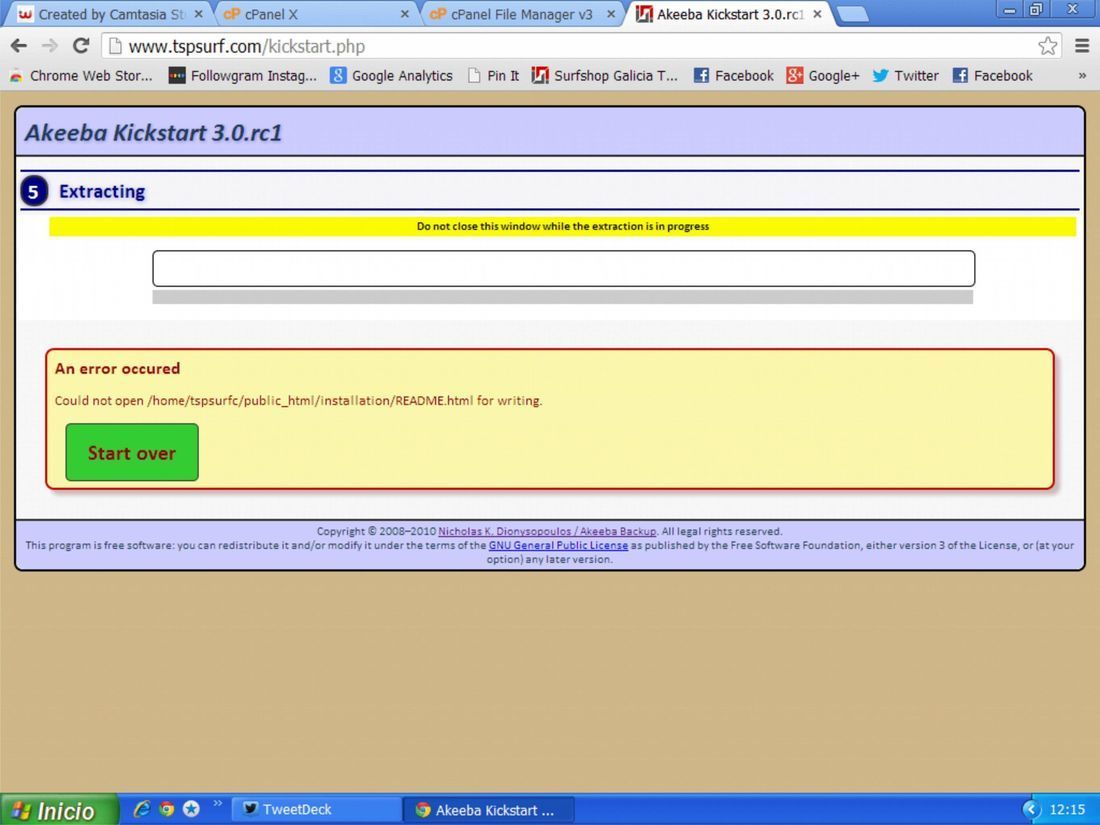Viewport: 1100px width, 825px height.
Task: Select Akeeba Kickstart taskbar button
Action: tap(489, 810)
